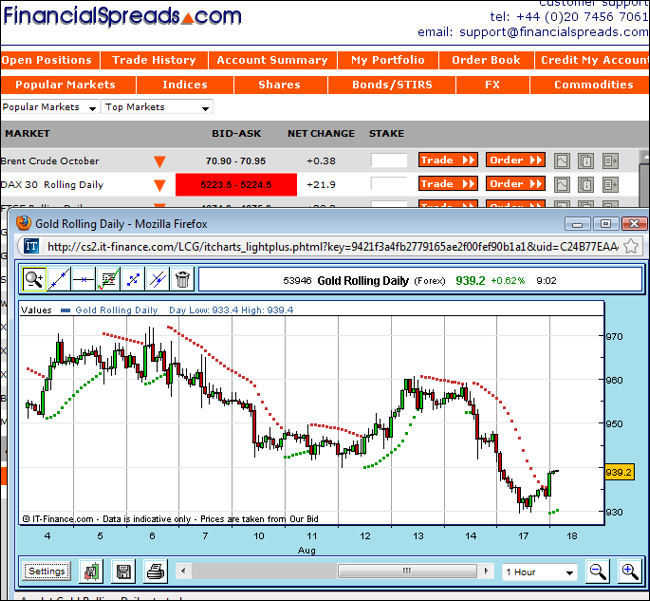
Task: Click the candlestick chart style icon
Action: click(x=91, y=572)
